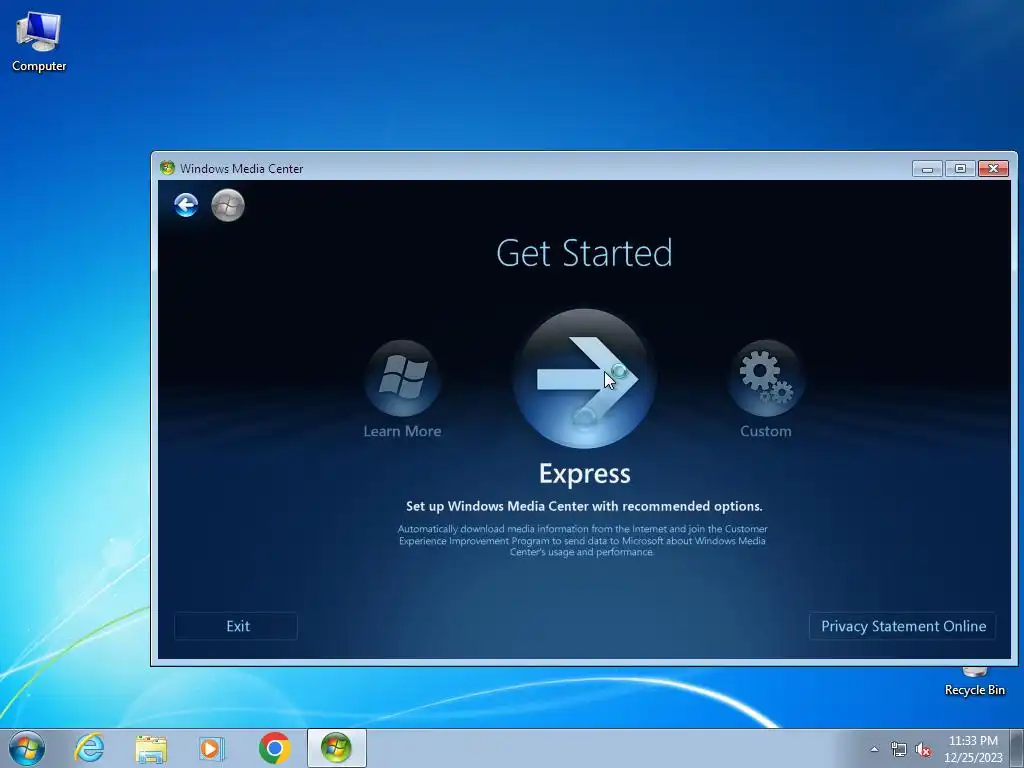
Task: Click the Media Center title bar icon
Action: point(167,168)
